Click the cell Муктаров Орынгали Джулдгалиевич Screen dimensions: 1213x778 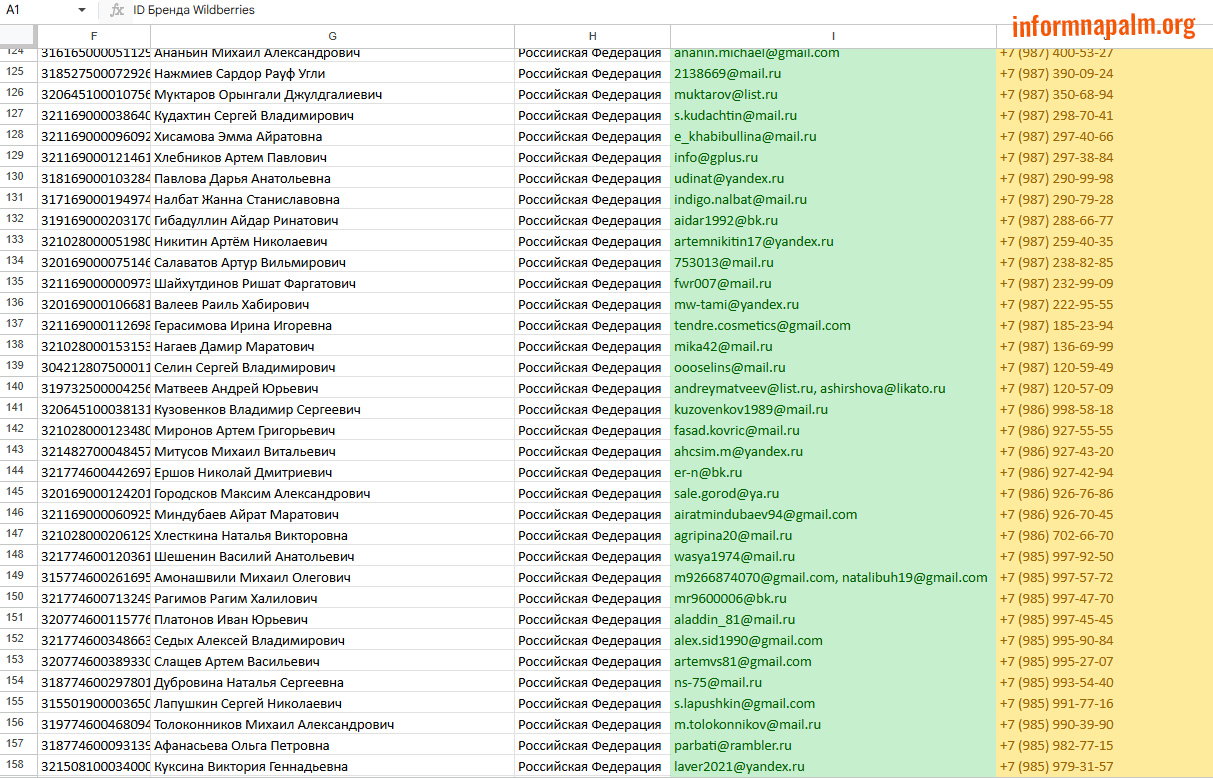332,94
